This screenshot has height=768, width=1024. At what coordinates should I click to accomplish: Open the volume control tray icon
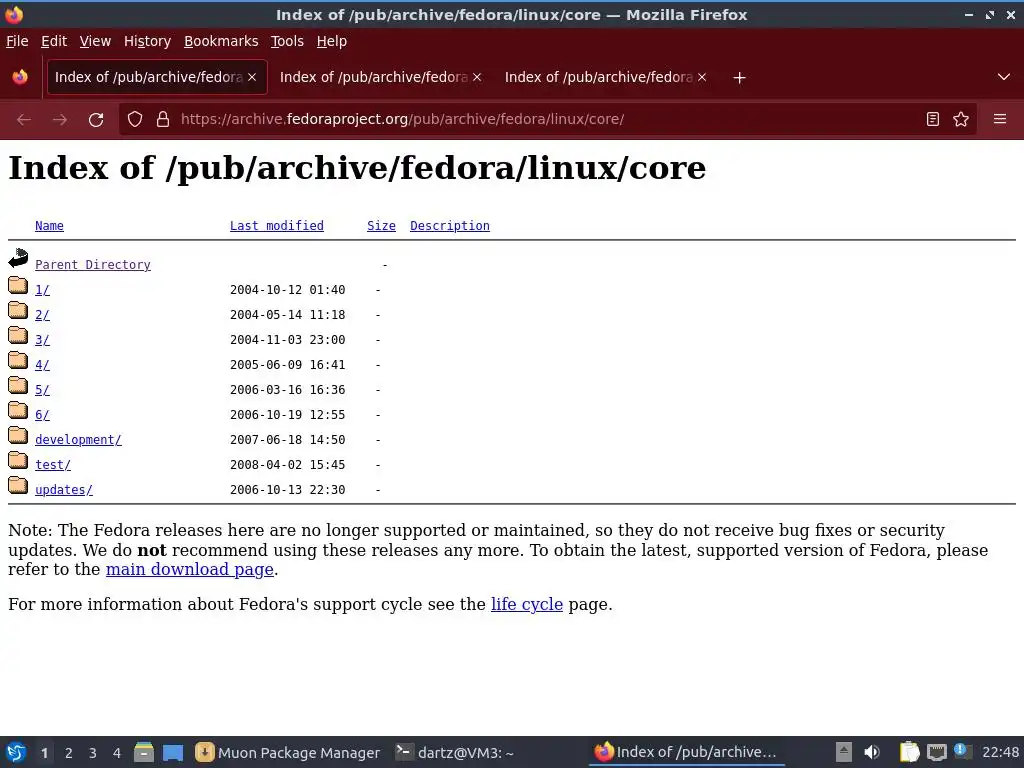click(x=872, y=753)
